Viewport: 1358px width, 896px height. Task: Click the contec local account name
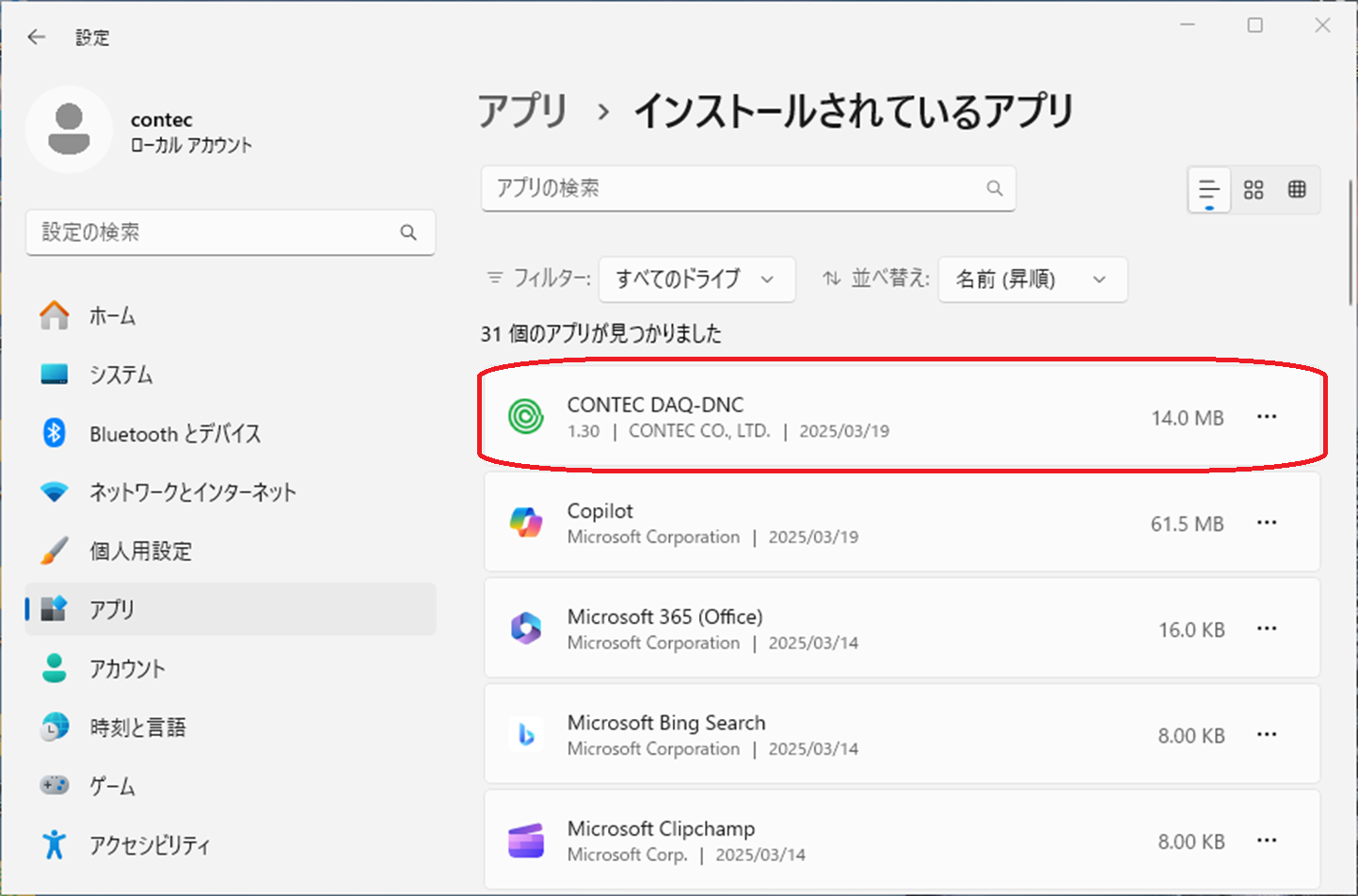[x=162, y=120]
